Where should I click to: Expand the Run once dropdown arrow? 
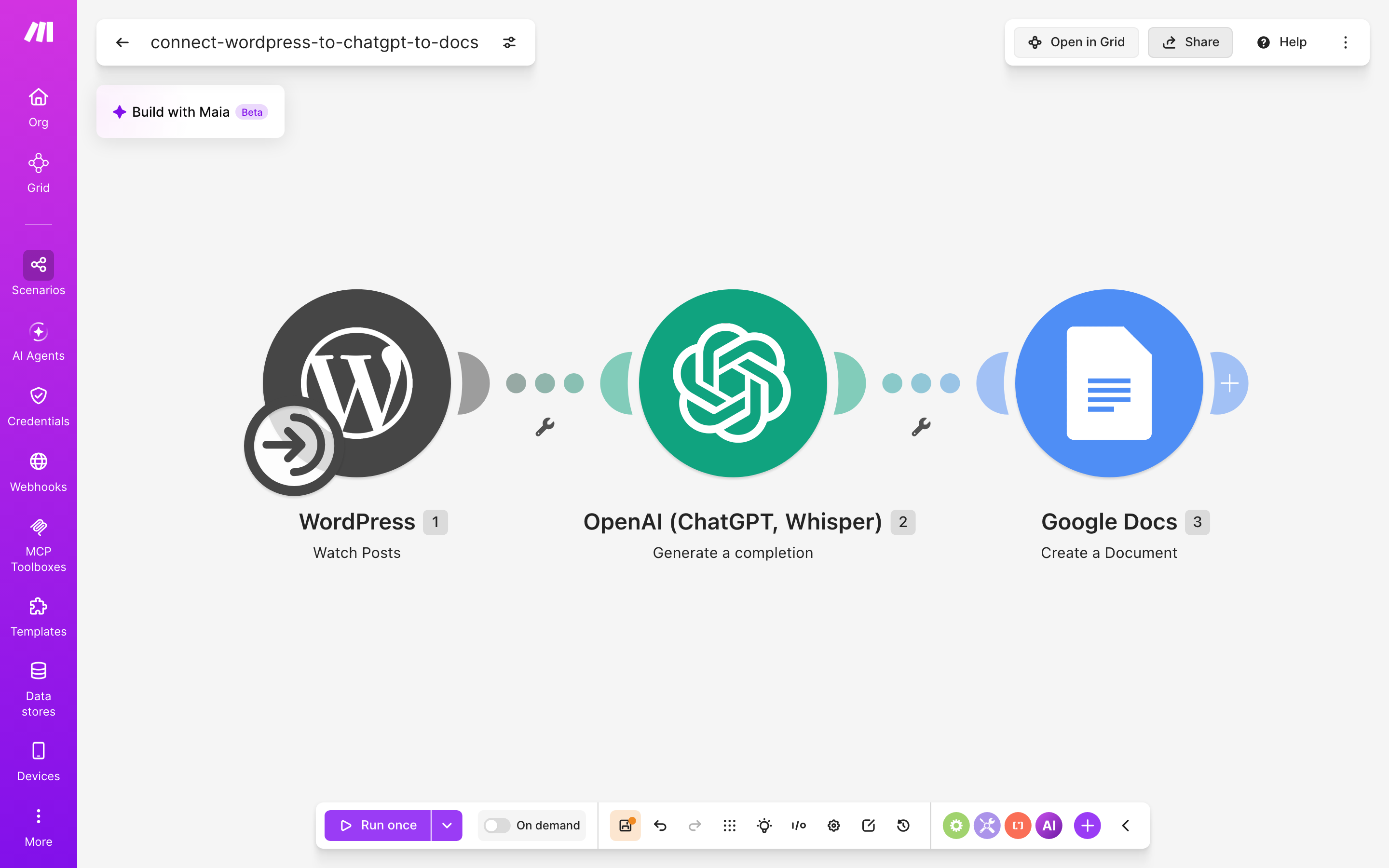point(447,826)
